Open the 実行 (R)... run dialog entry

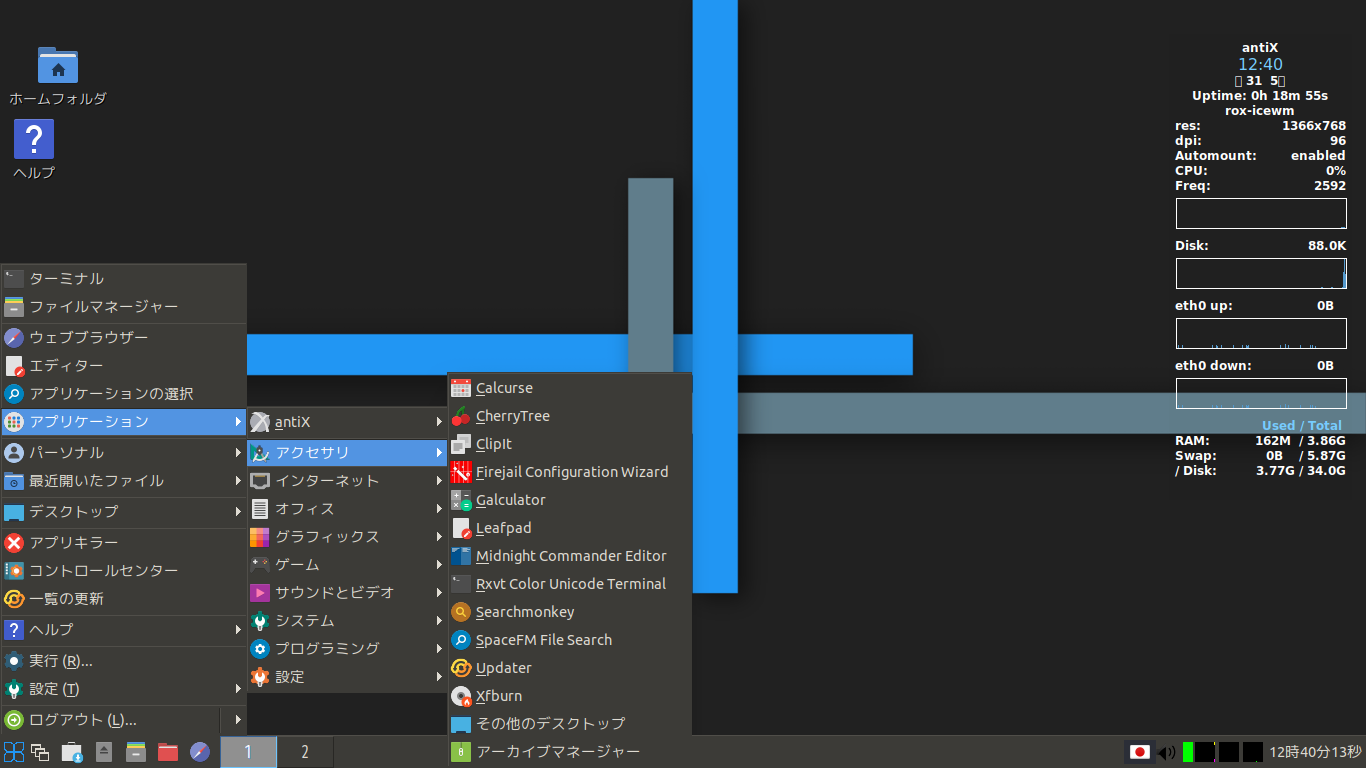point(123,661)
